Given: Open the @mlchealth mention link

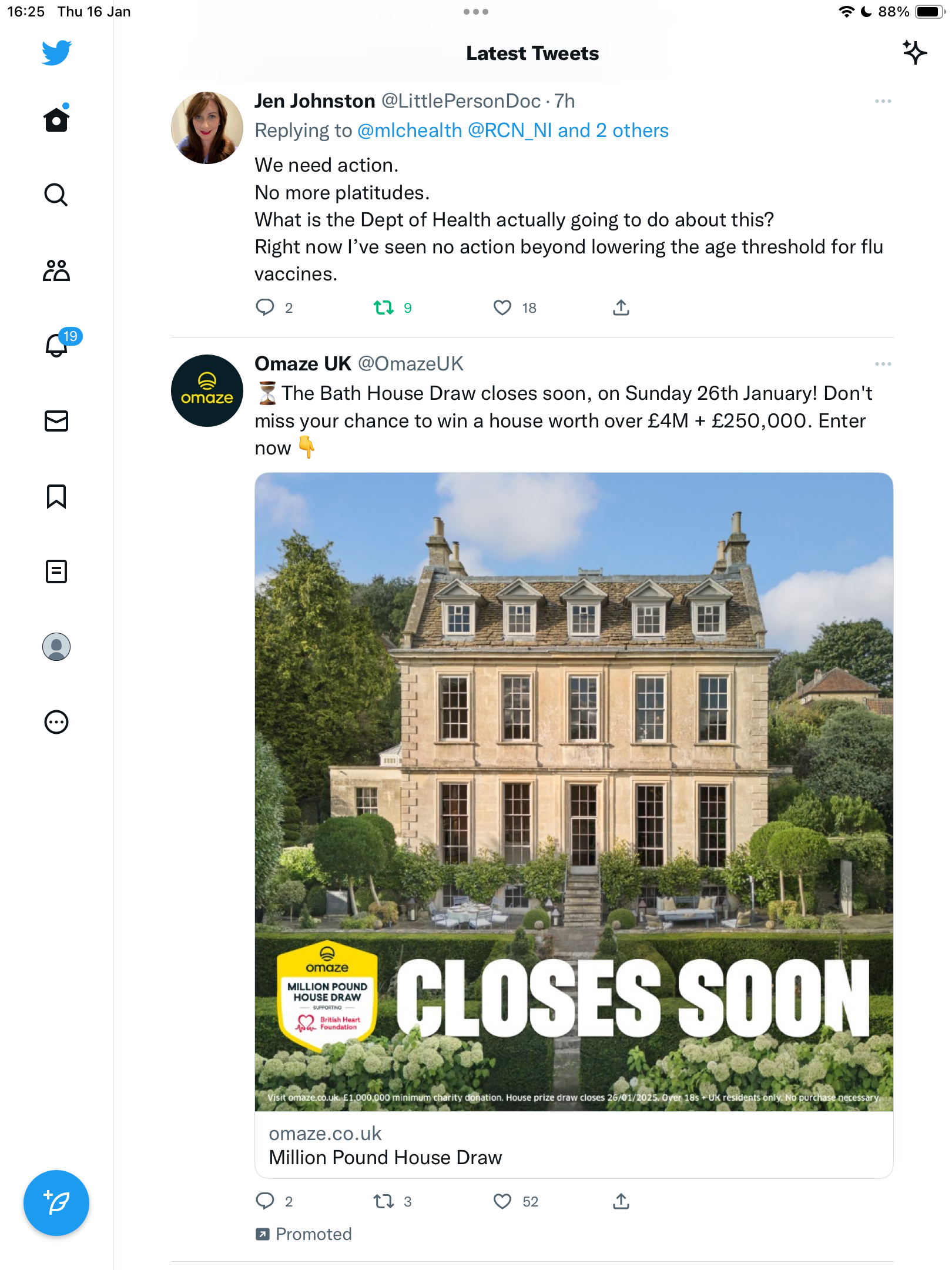Looking at the screenshot, I should tap(410, 131).
